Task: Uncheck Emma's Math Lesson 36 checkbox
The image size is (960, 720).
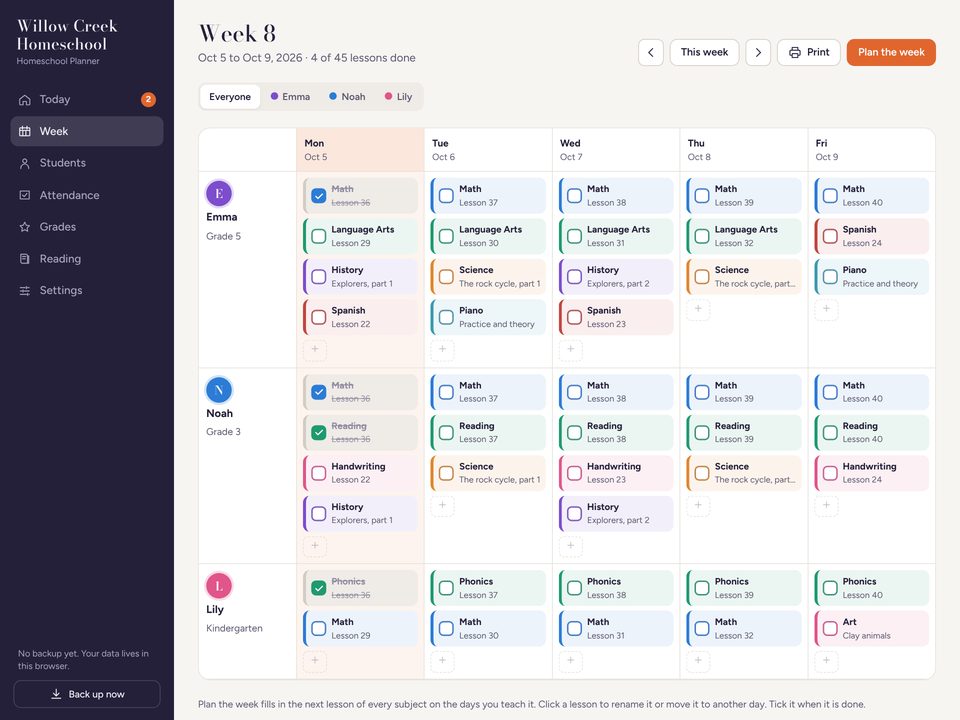Action: click(x=318, y=196)
